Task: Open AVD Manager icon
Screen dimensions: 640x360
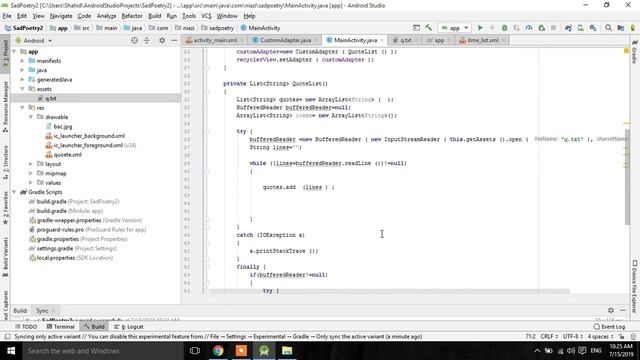Action: coord(580,28)
